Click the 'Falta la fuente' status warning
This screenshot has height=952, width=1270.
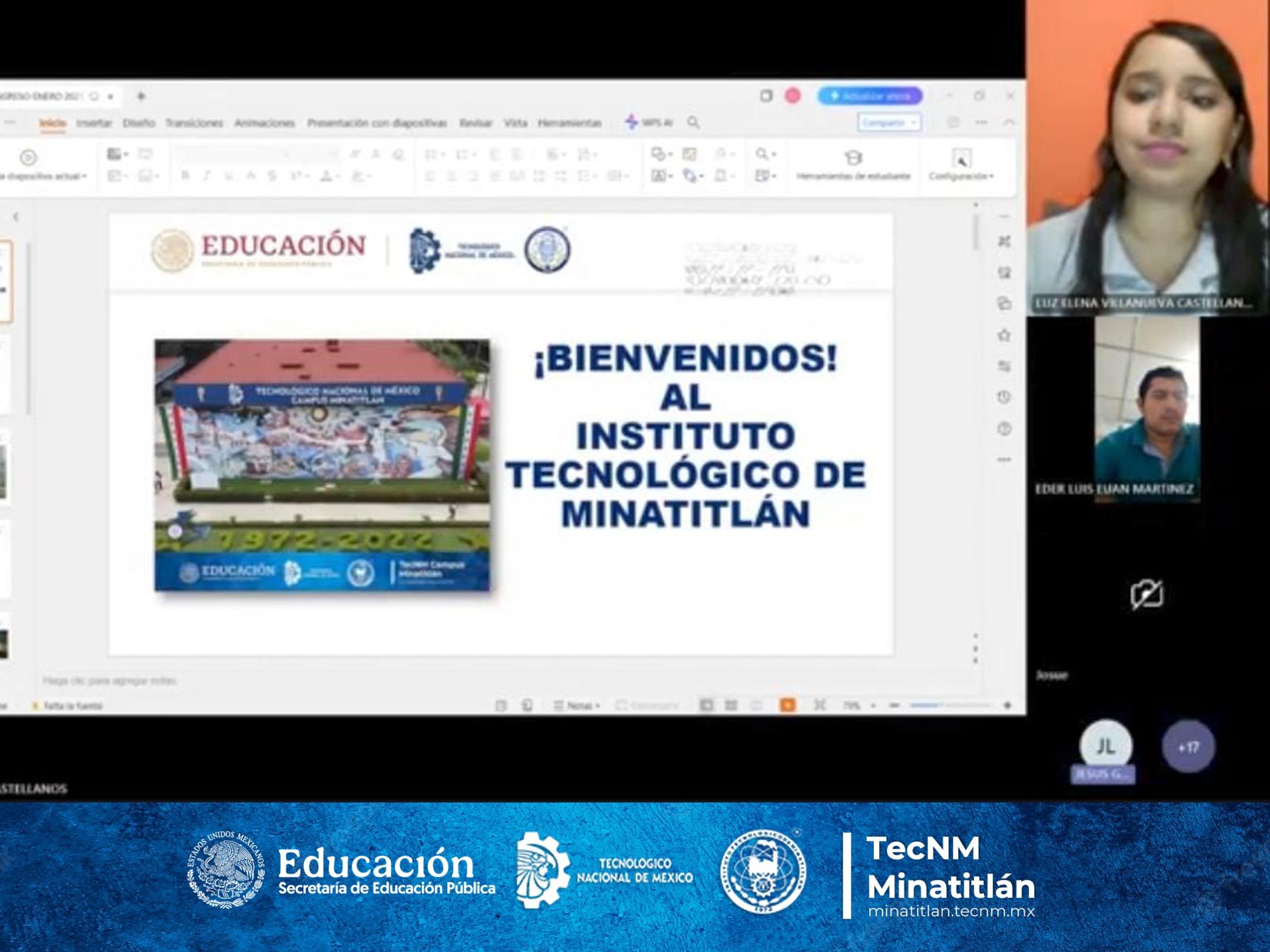click(x=67, y=706)
